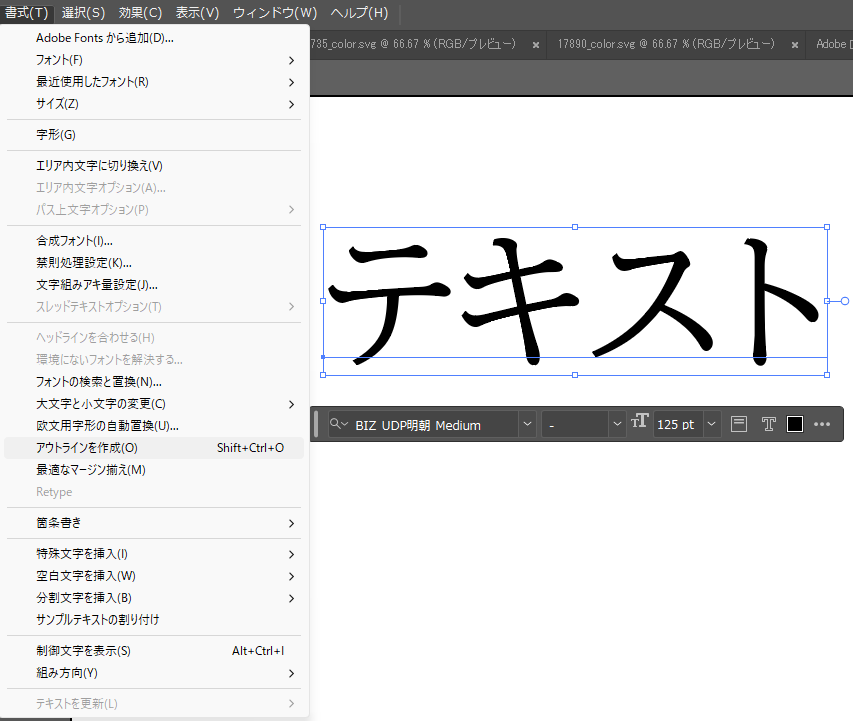853x721 pixels.
Task: Open more options via three-dots icon
Action: point(822,424)
